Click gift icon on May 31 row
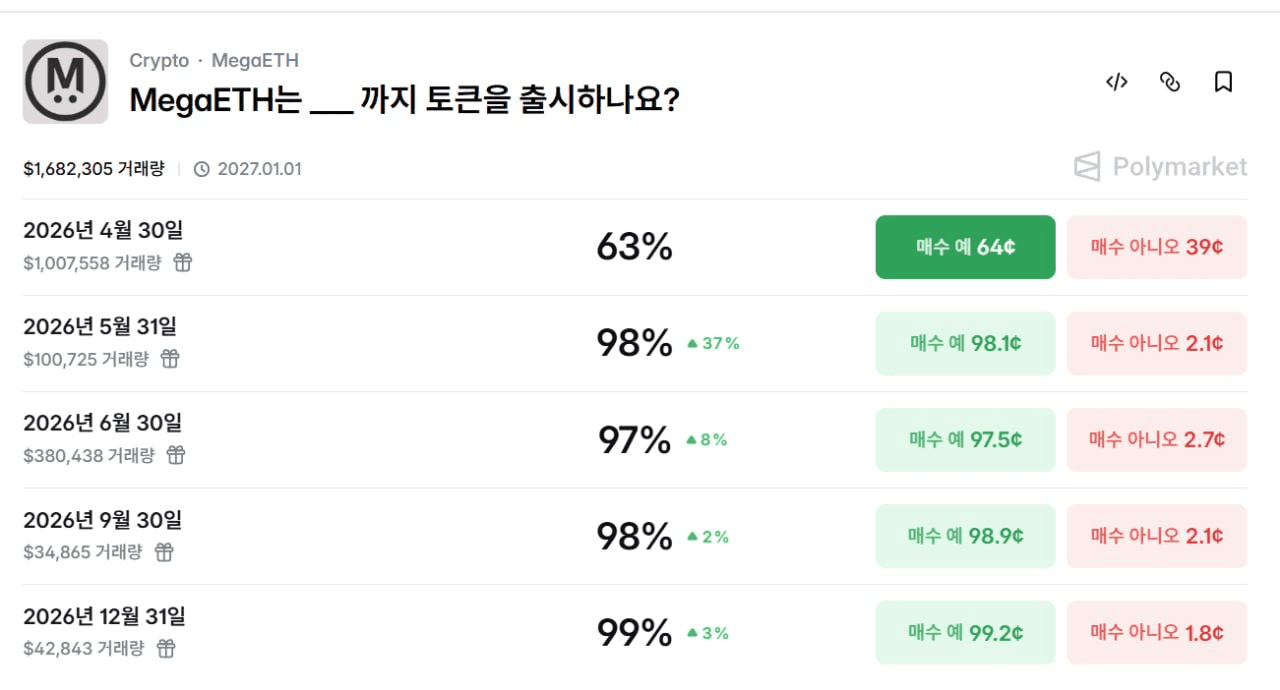Viewport: 1280px width, 690px height. click(x=170, y=359)
